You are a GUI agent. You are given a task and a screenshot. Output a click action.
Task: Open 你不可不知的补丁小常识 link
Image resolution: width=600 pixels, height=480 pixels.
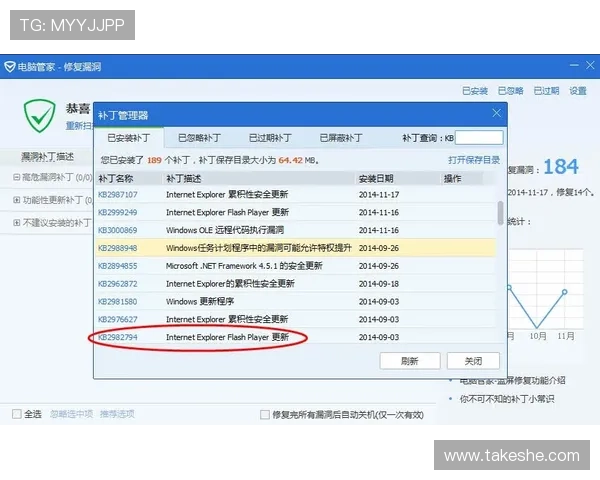click(507, 399)
